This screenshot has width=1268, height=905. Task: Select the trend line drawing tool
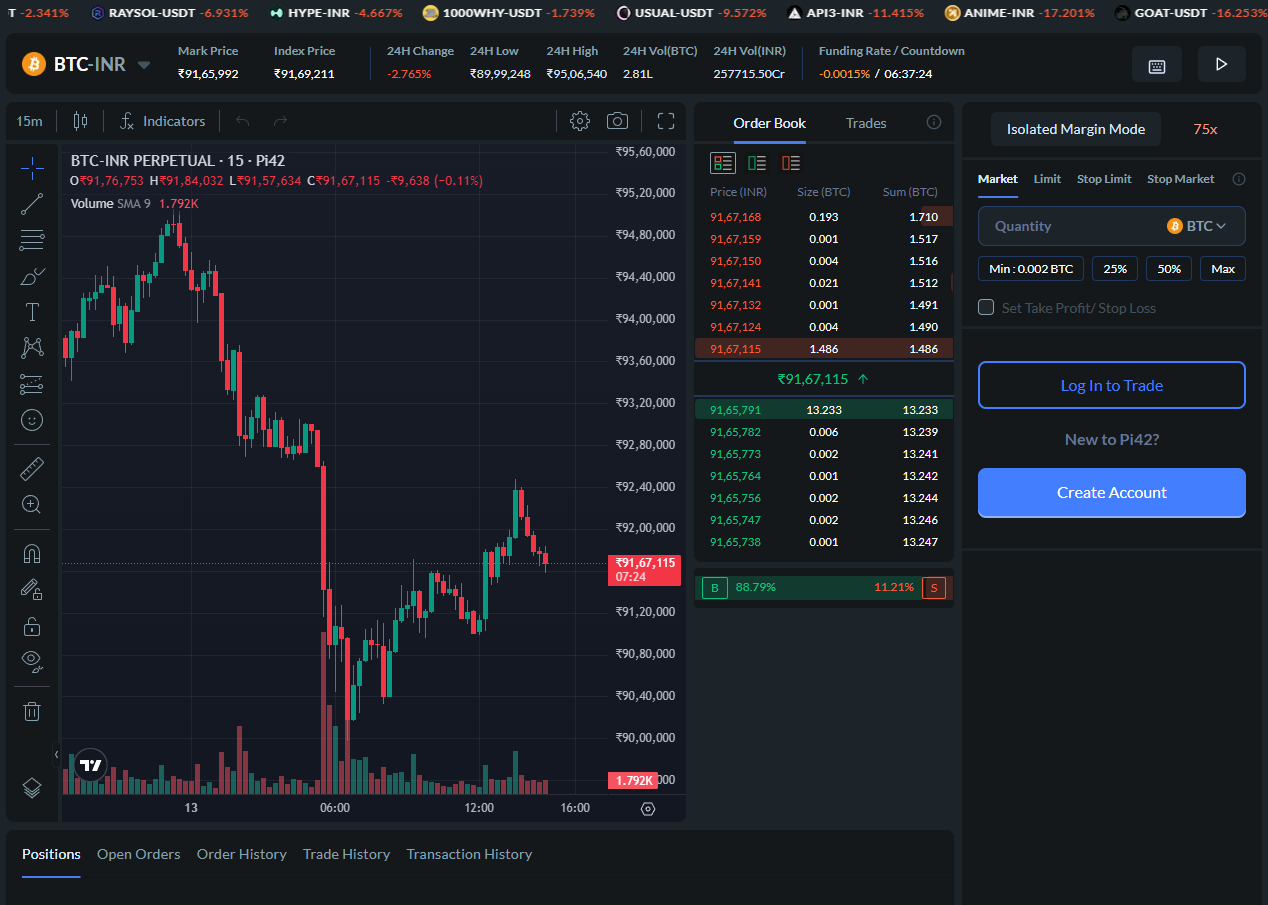[x=32, y=204]
